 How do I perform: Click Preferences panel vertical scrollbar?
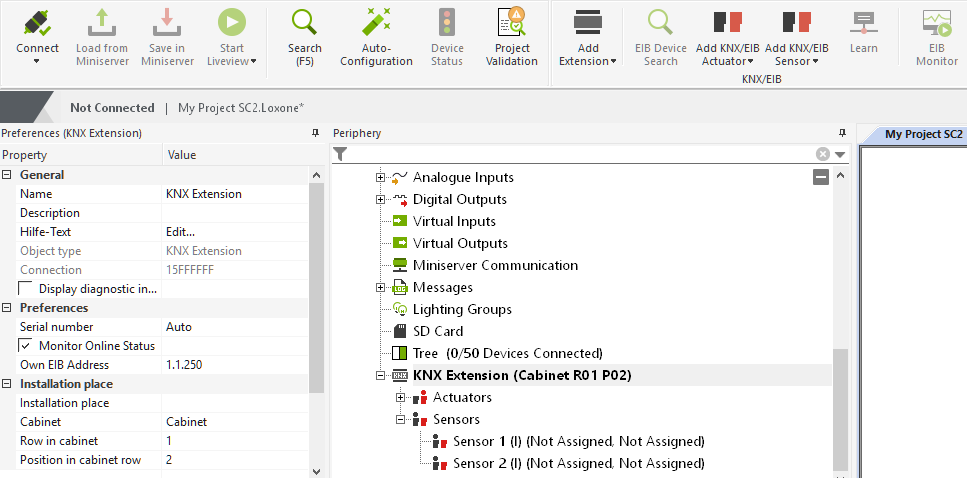click(x=316, y=288)
